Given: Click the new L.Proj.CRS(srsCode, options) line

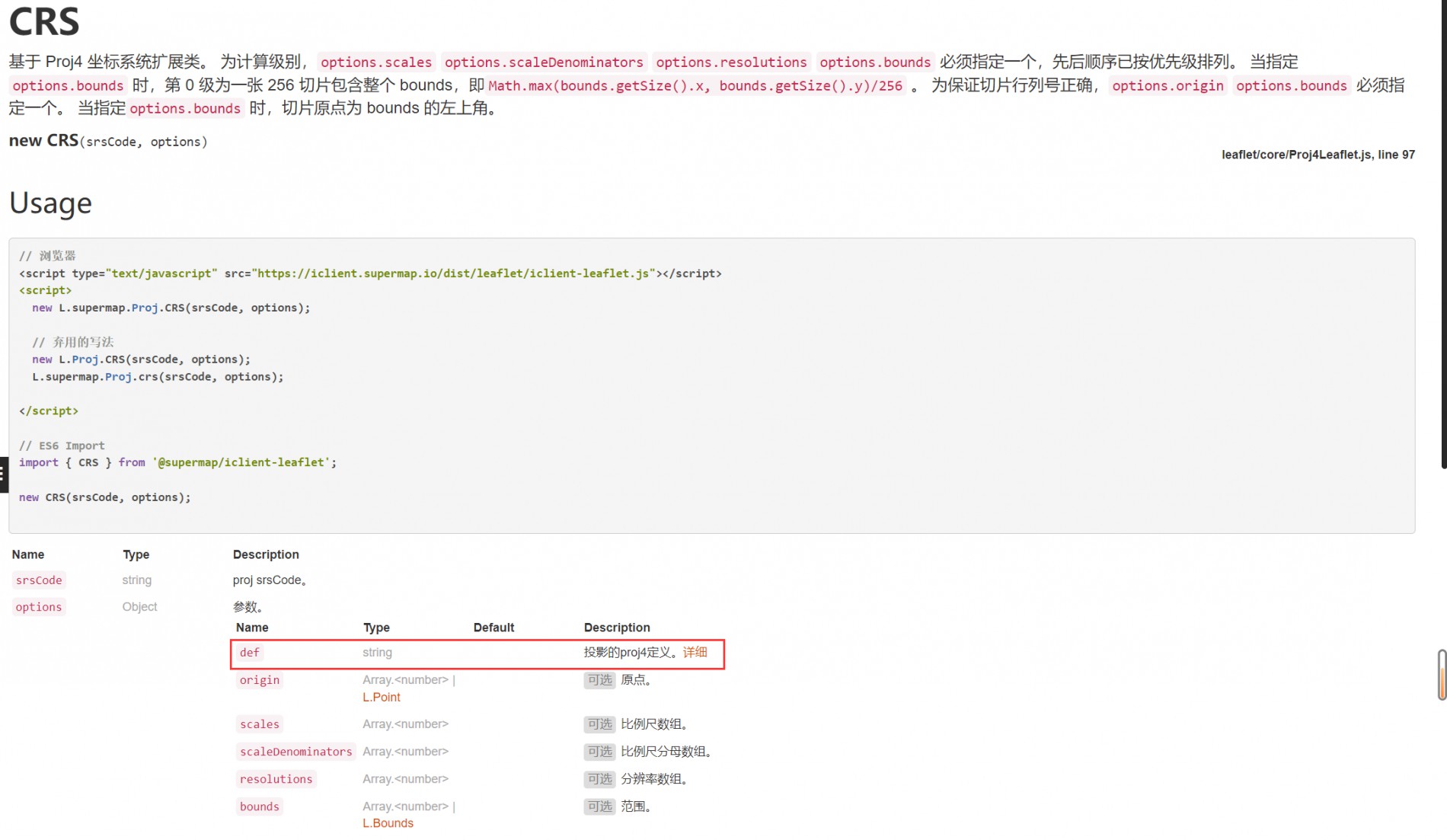Looking at the screenshot, I should (x=141, y=359).
